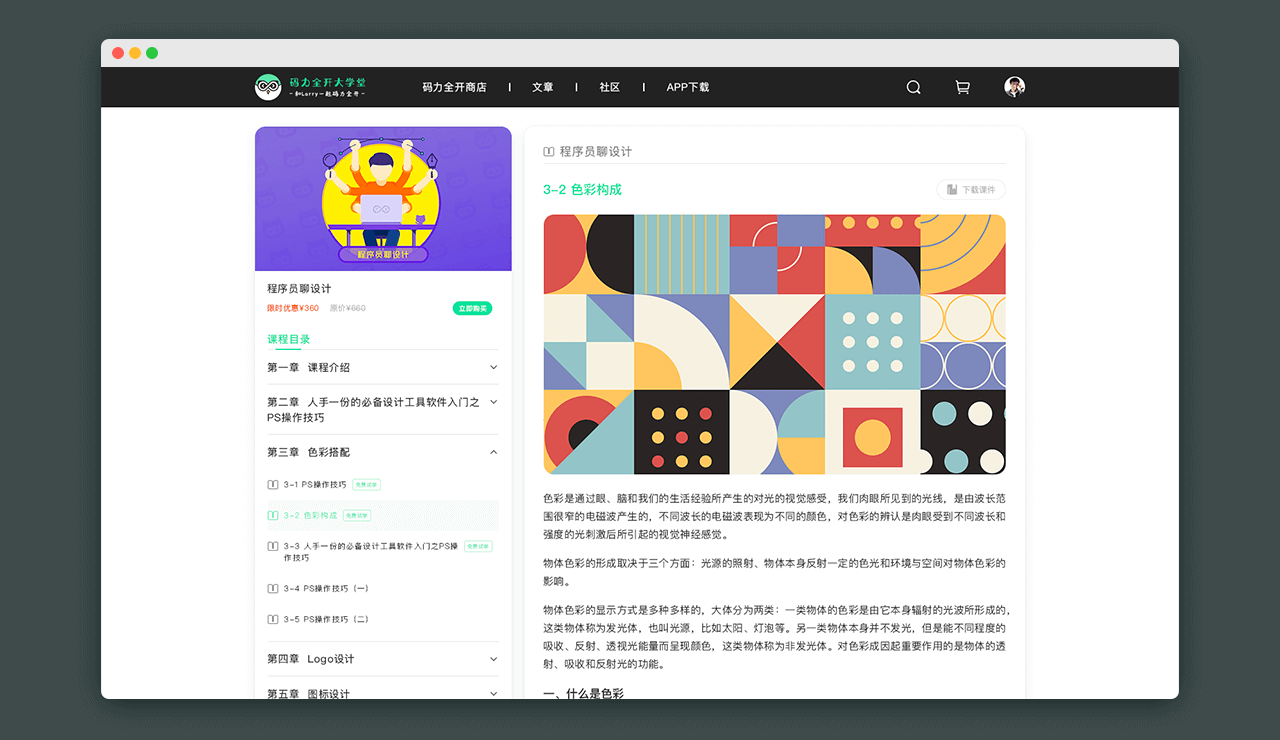Click the book icon next to 程序员聊设计 heading

coord(549,152)
